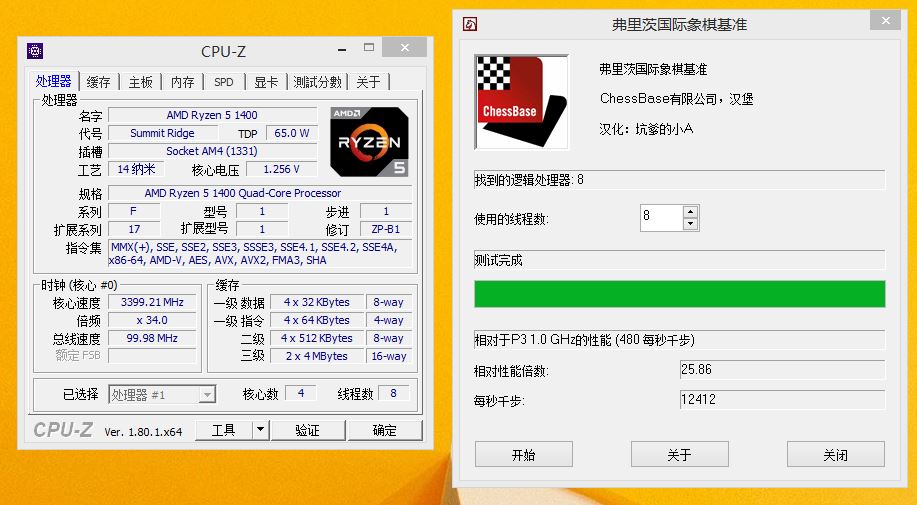Click the 关于 button in Fritz benchmark
Viewport: 917px width, 505px height.
(680, 455)
